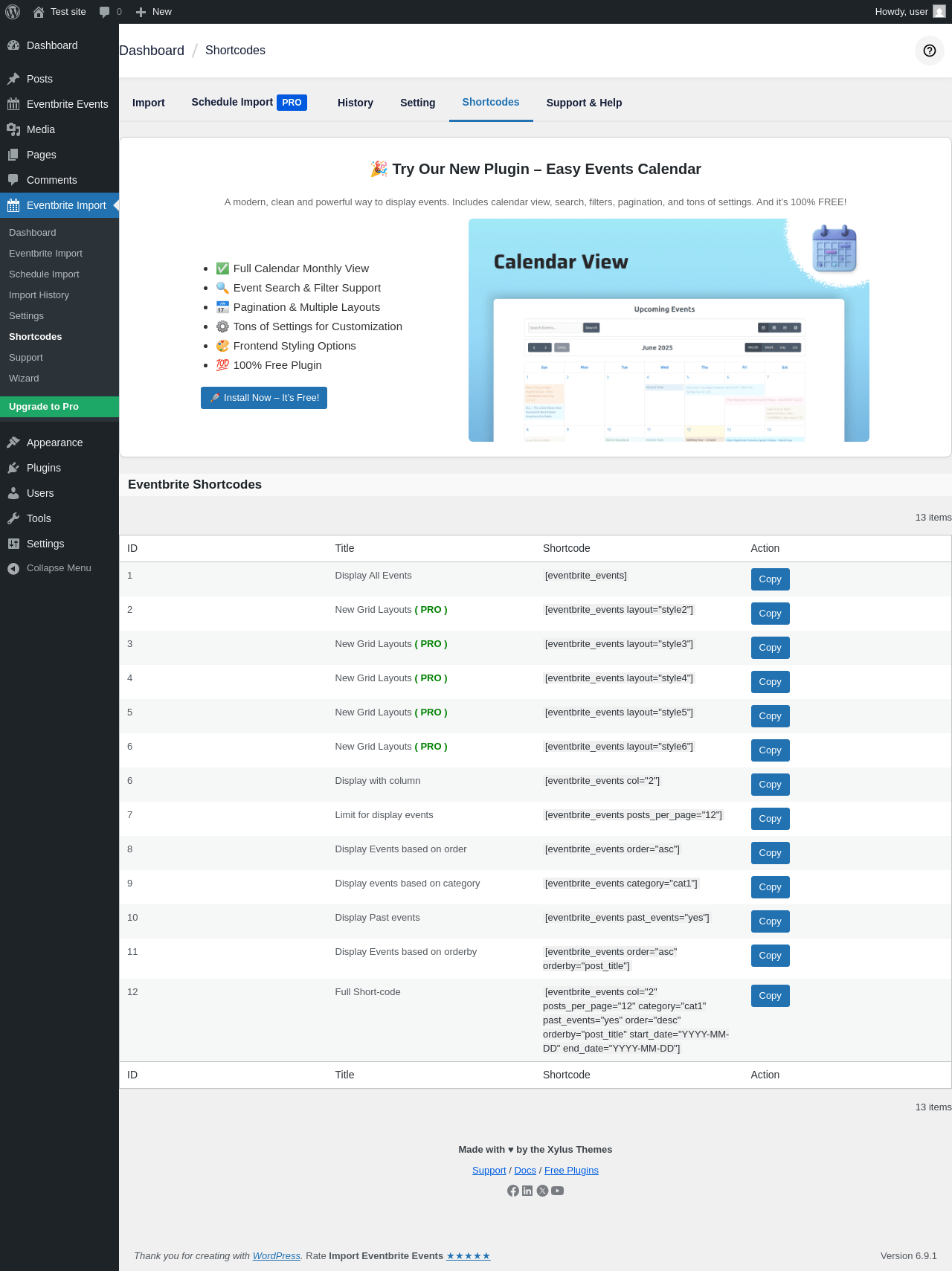The image size is (952, 1271).
Task: Click the Upgrade to Pro menu item
Action: 59,407
